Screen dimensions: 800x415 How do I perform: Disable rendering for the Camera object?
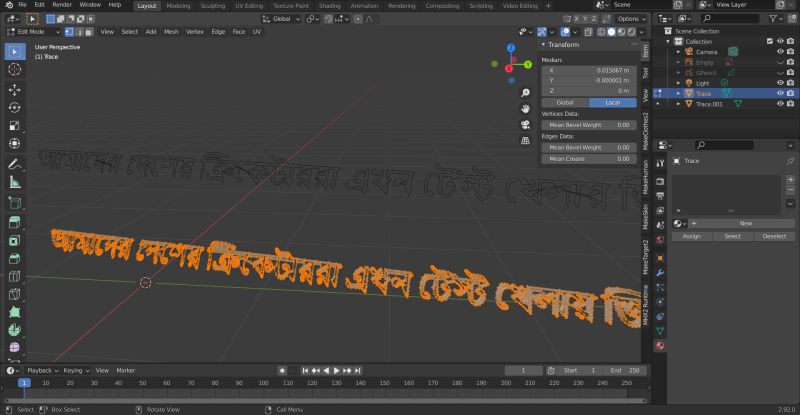pyautogui.click(x=790, y=52)
